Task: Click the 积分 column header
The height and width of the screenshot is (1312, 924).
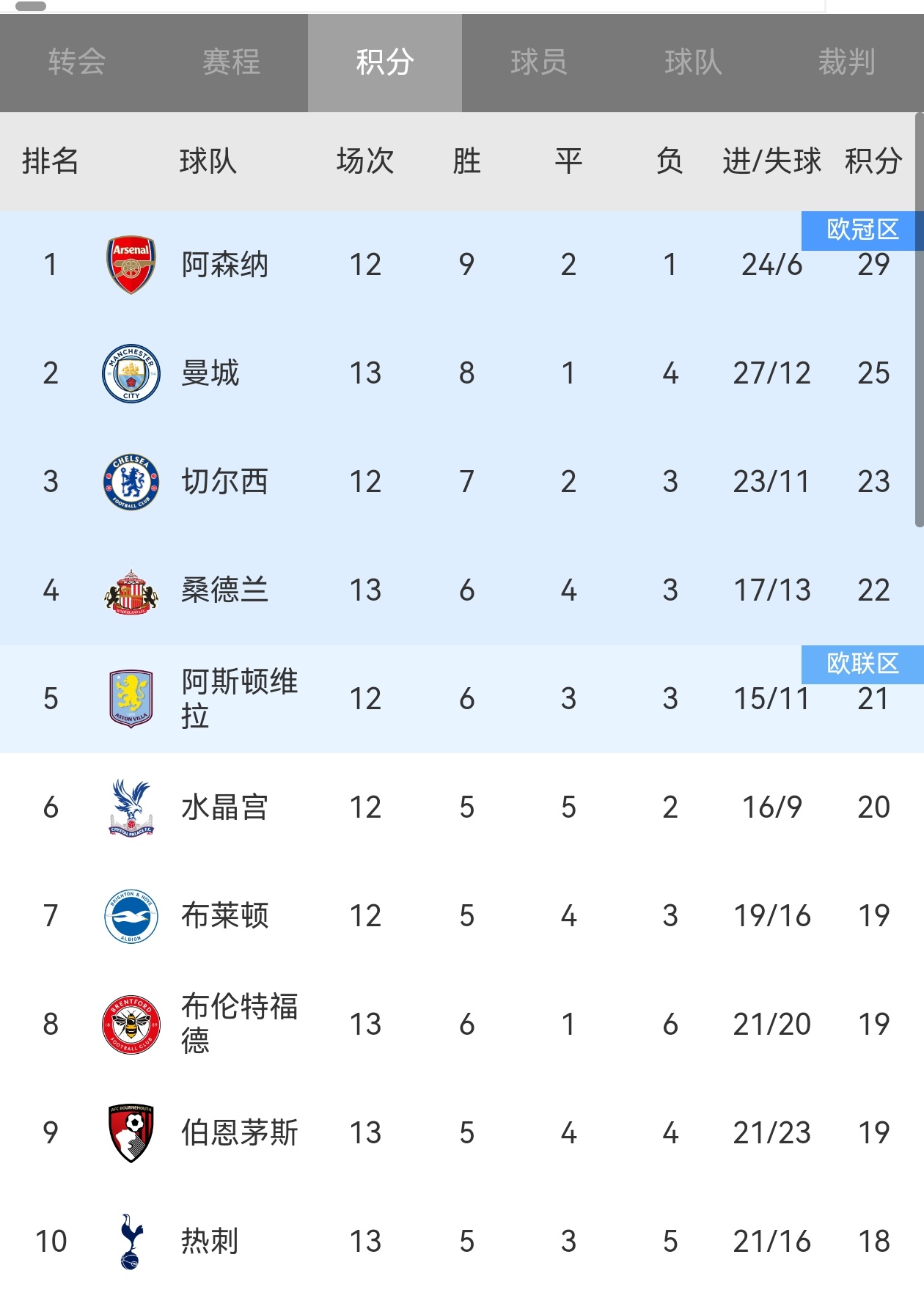Action: point(873,161)
